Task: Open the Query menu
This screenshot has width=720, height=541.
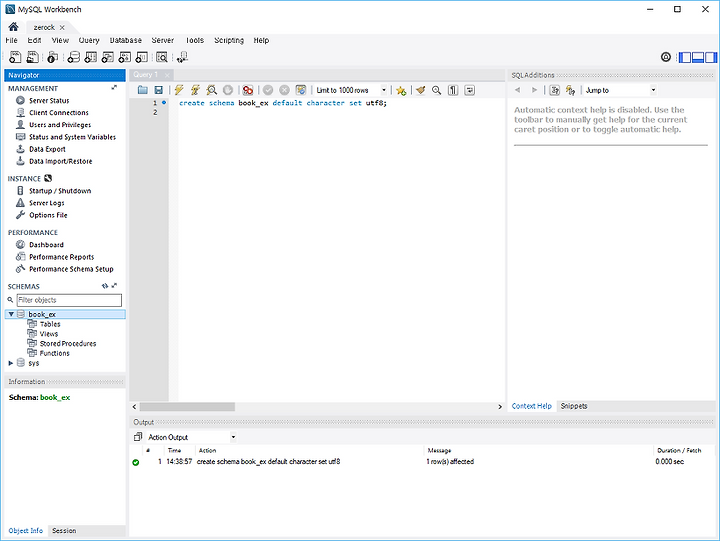Action: point(89,40)
